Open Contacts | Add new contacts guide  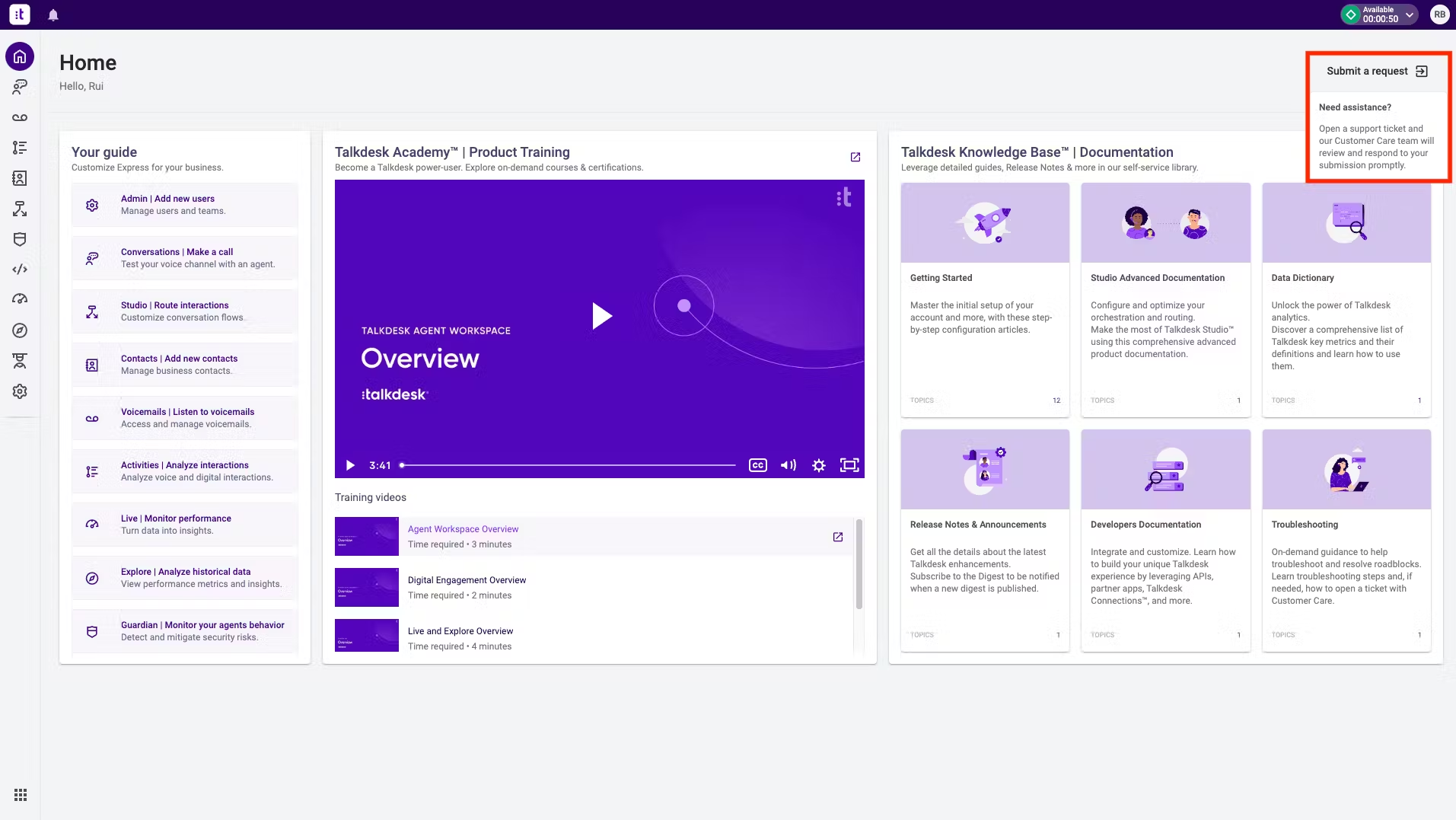tap(185, 365)
